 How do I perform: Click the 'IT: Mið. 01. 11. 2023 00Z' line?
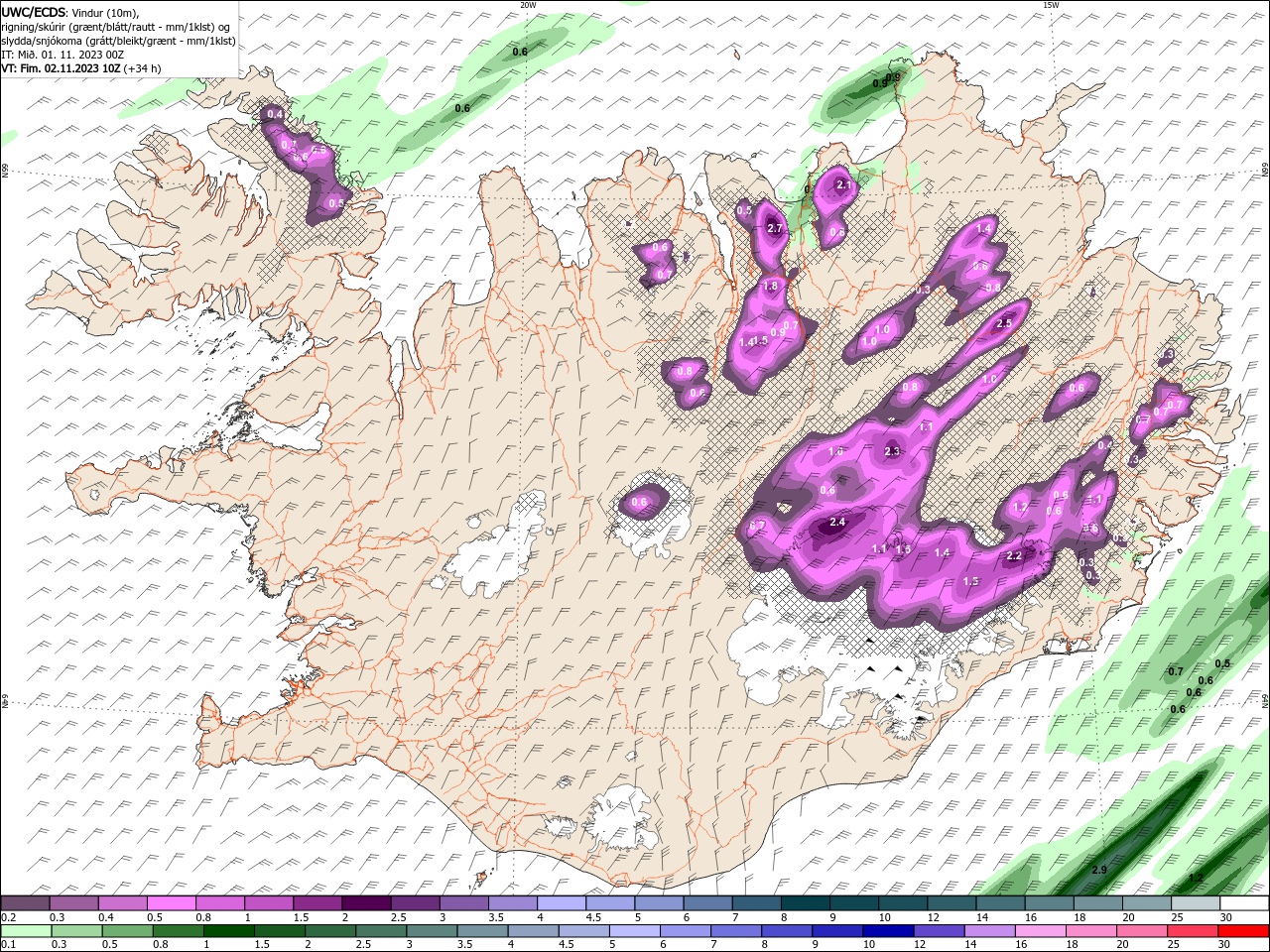(63, 55)
